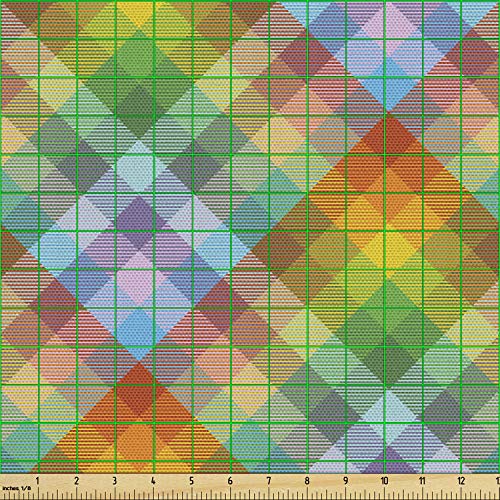Click the ruler number 12

coord(461,481)
